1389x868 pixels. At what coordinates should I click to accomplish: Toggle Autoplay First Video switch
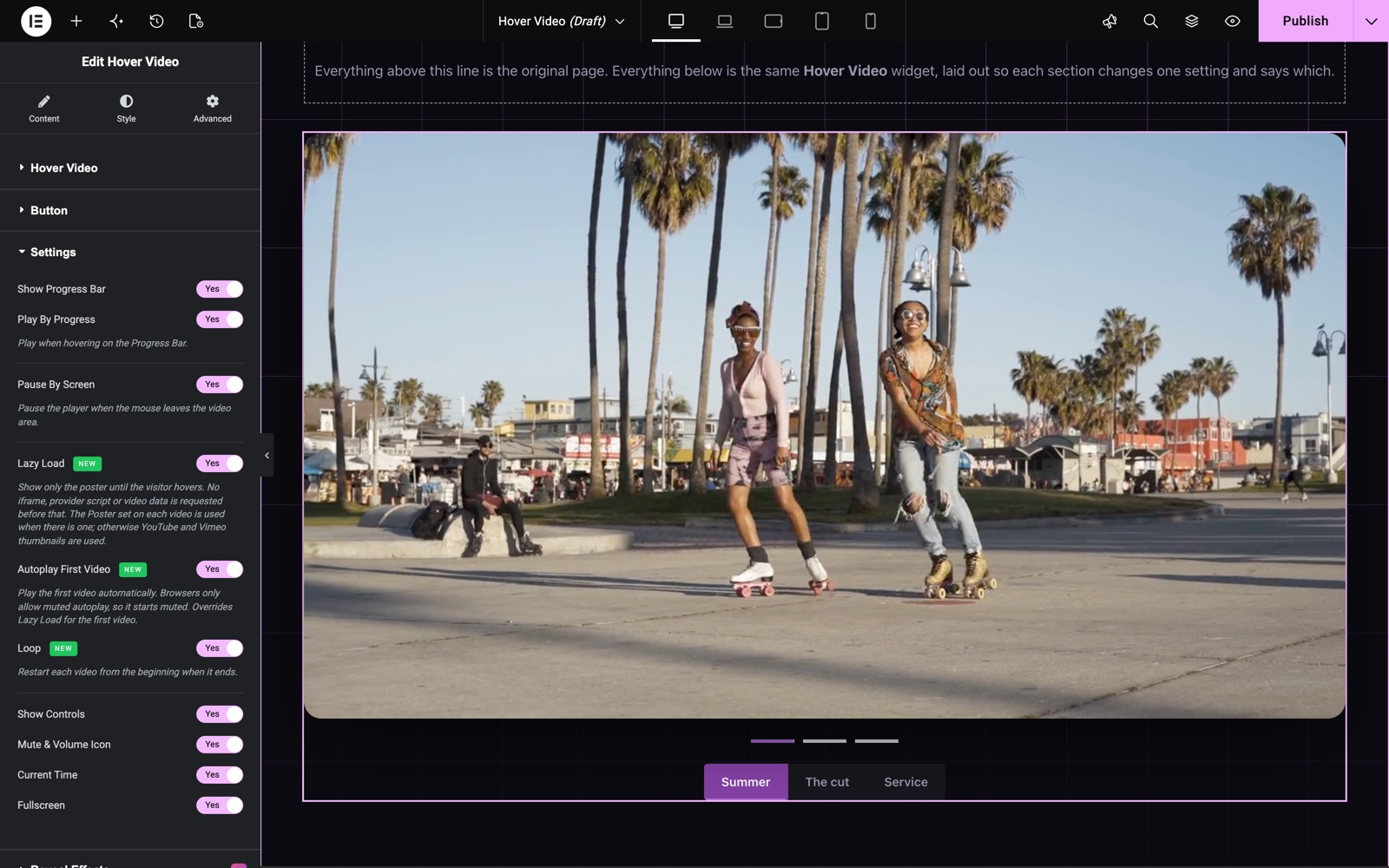pyautogui.click(x=220, y=569)
